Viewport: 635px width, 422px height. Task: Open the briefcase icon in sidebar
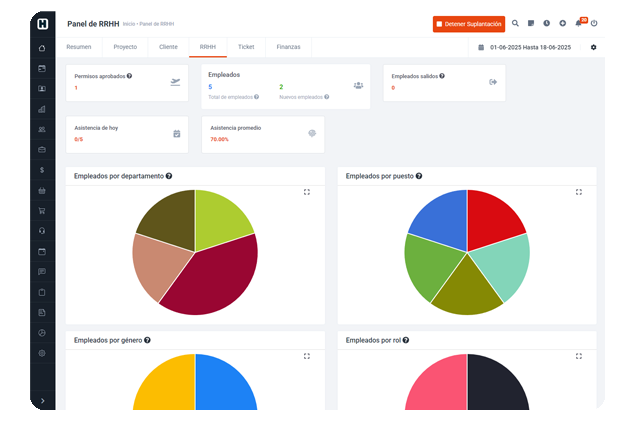click(x=42, y=150)
